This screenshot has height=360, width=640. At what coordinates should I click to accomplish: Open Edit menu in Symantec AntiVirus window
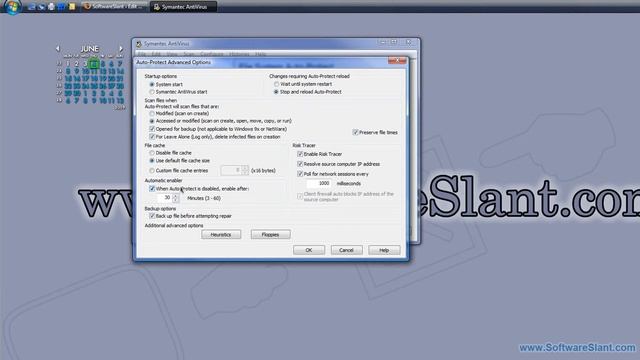coord(156,54)
